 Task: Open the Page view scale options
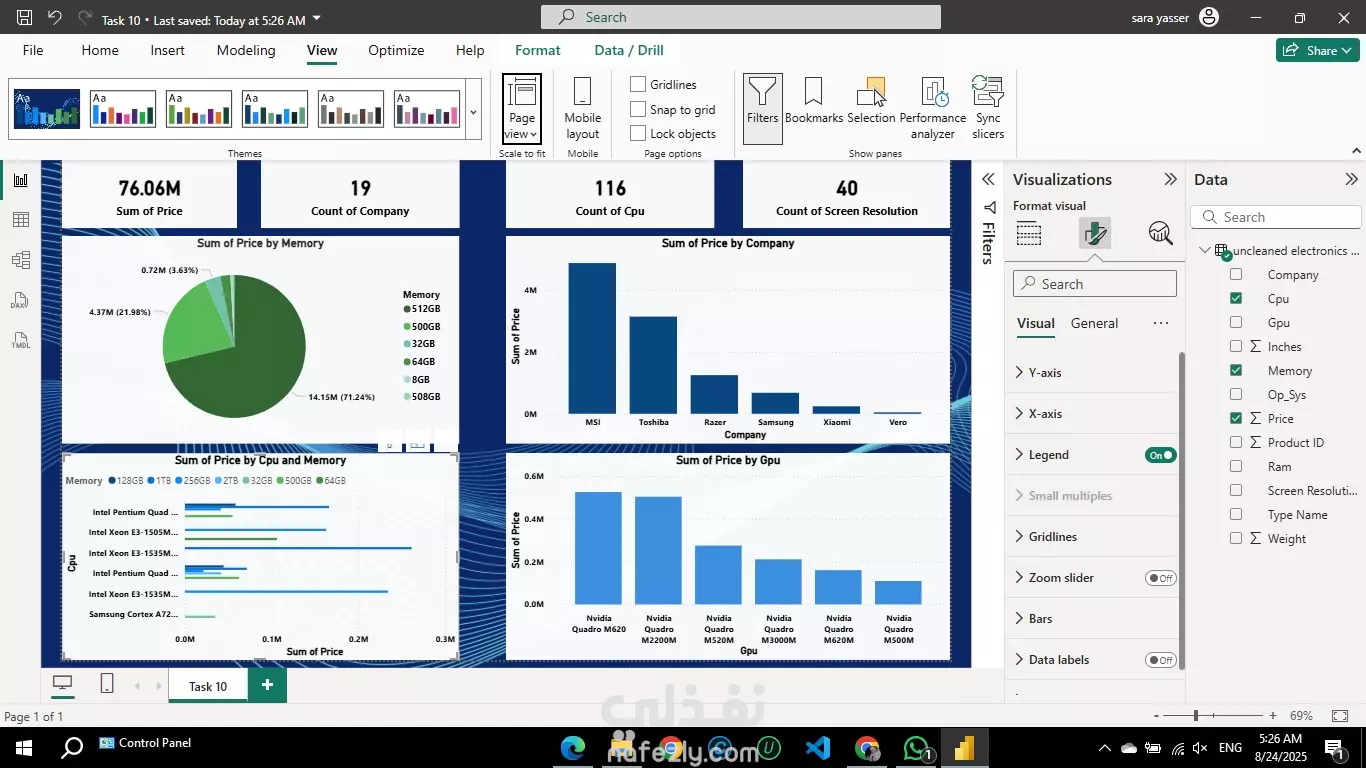(522, 109)
